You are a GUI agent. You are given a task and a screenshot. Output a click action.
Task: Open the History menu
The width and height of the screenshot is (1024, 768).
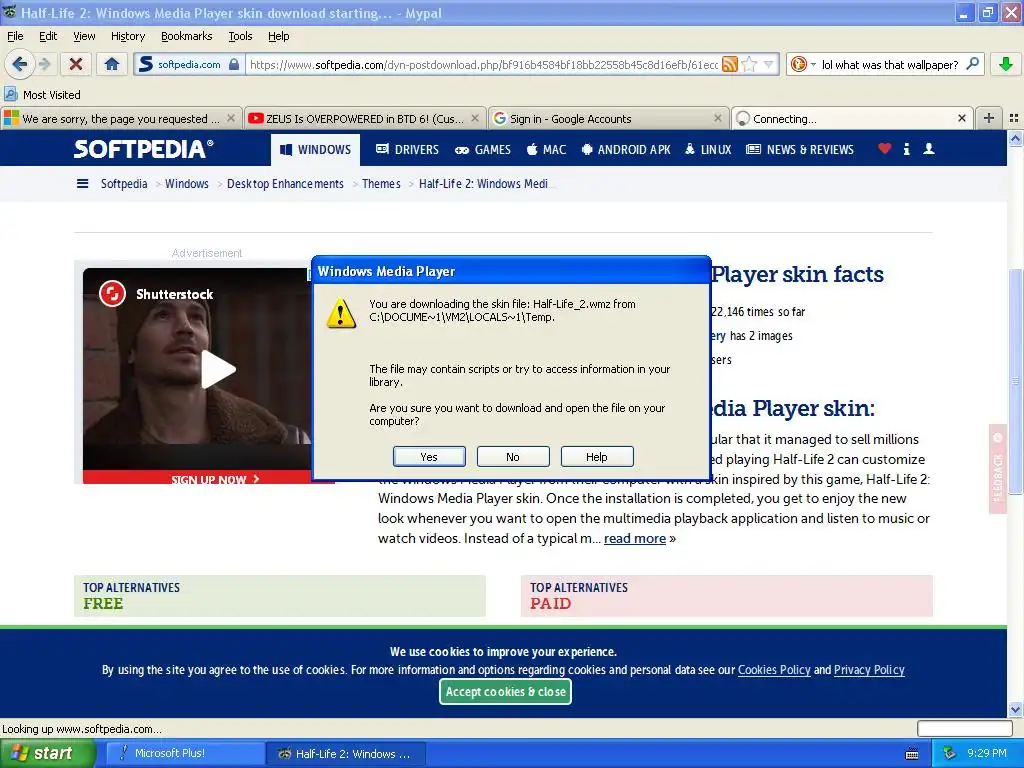coord(127,36)
